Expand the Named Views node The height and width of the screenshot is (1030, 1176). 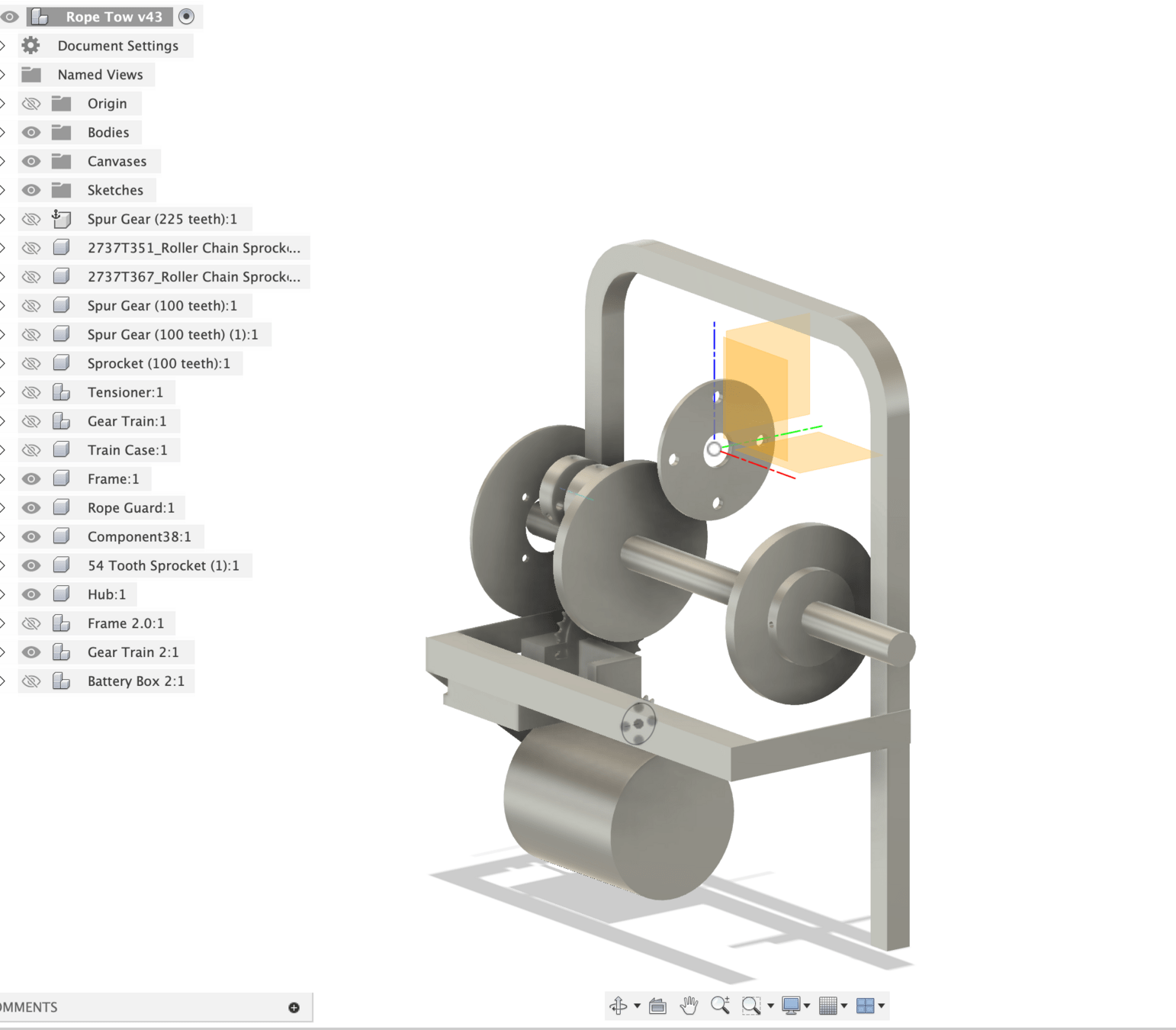[x=3, y=75]
